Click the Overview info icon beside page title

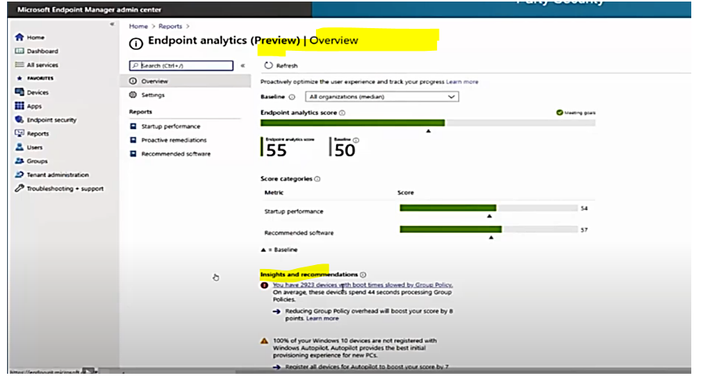[x=136, y=43]
